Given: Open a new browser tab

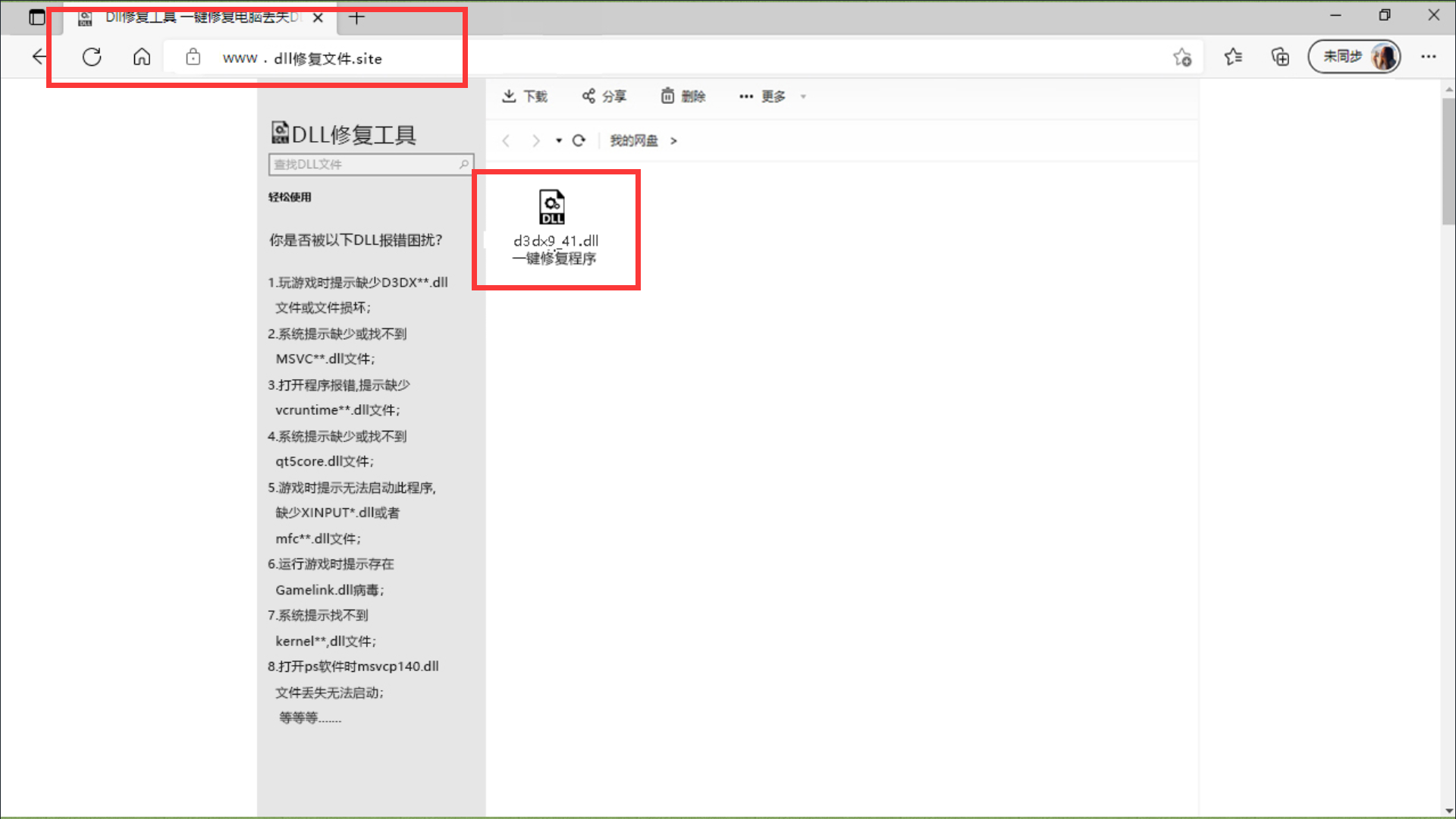Looking at the screenshot, I should click(356, 17).
